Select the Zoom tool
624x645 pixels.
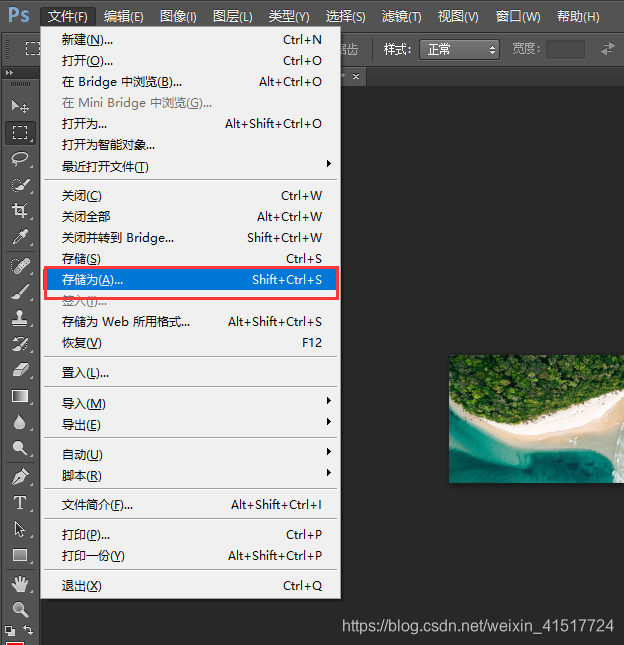20,609
